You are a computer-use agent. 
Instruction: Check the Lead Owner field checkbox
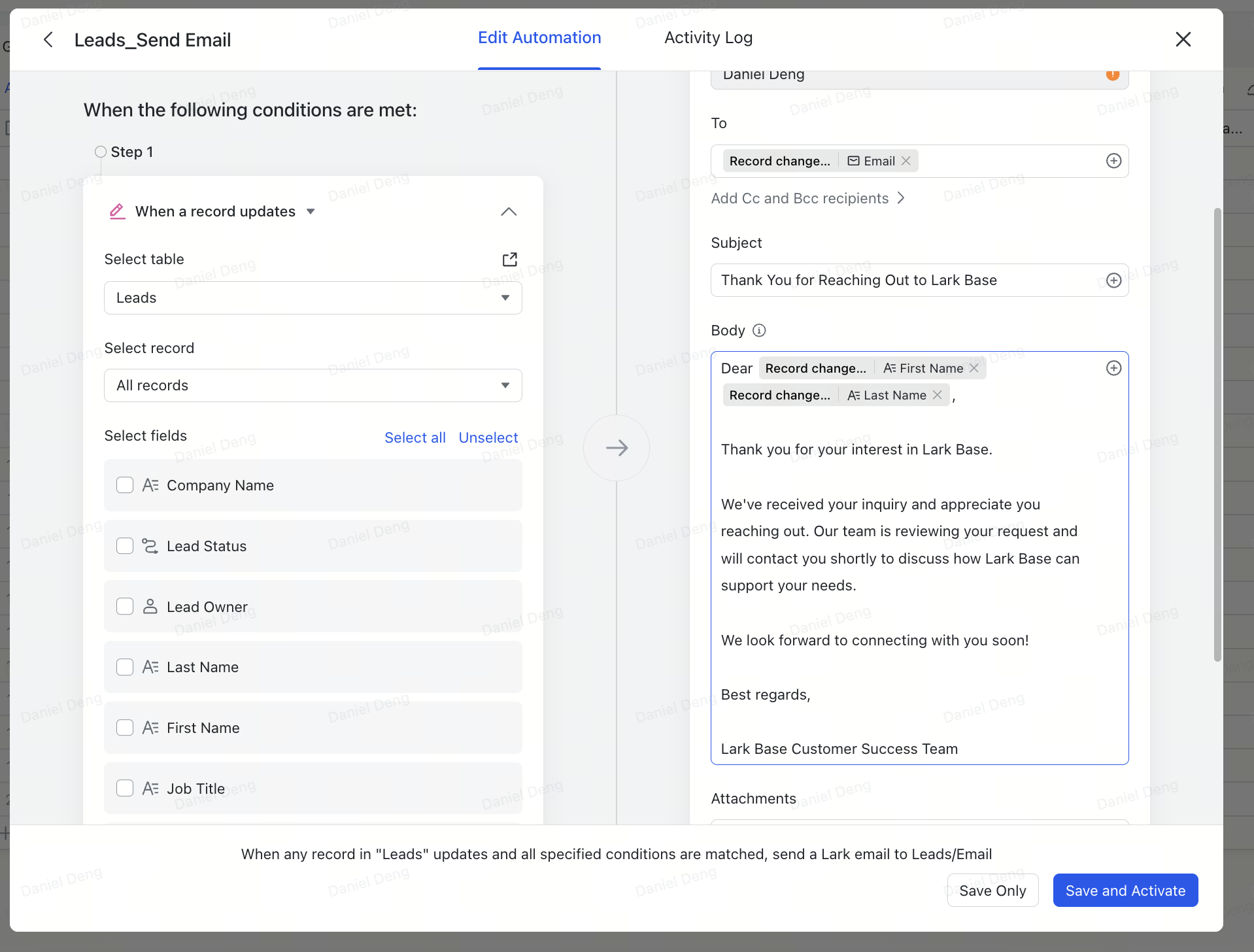tap(125, 607)
